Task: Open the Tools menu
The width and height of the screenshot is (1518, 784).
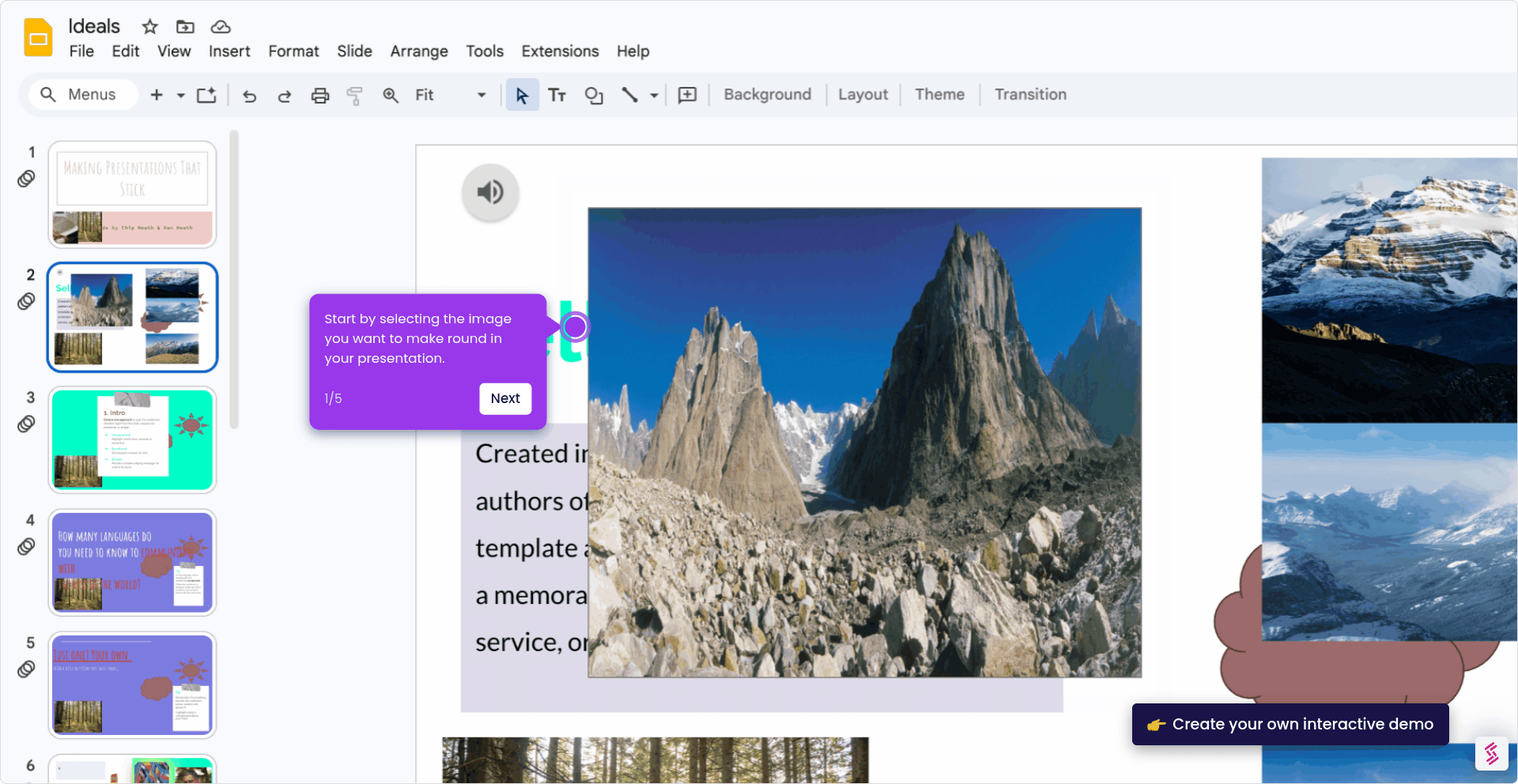Action: (x=485, y=51)
